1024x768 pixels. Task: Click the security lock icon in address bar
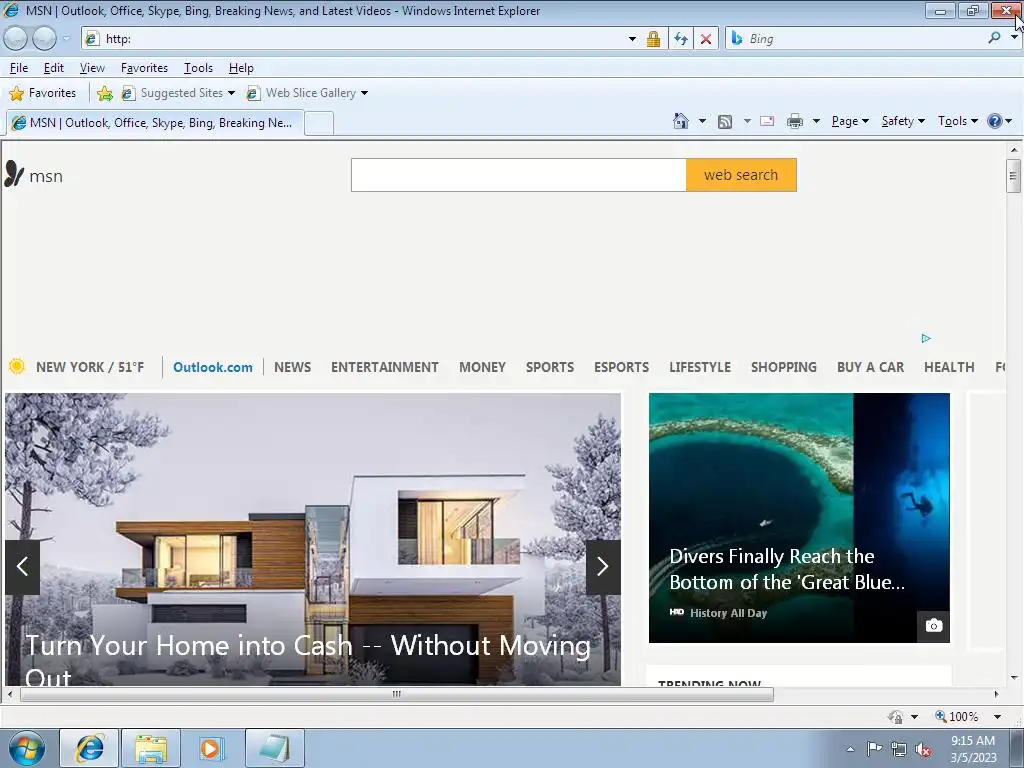[653, 39]
